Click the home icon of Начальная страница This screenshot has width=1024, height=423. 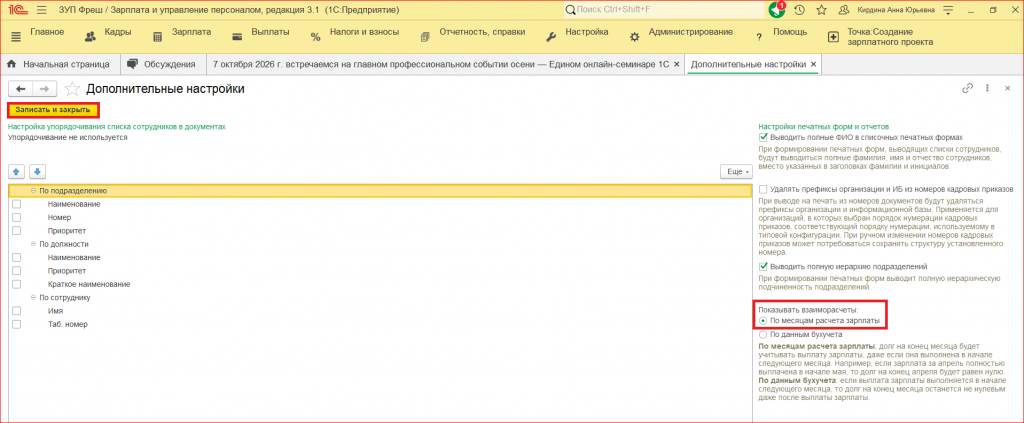[x=11, y=64]
